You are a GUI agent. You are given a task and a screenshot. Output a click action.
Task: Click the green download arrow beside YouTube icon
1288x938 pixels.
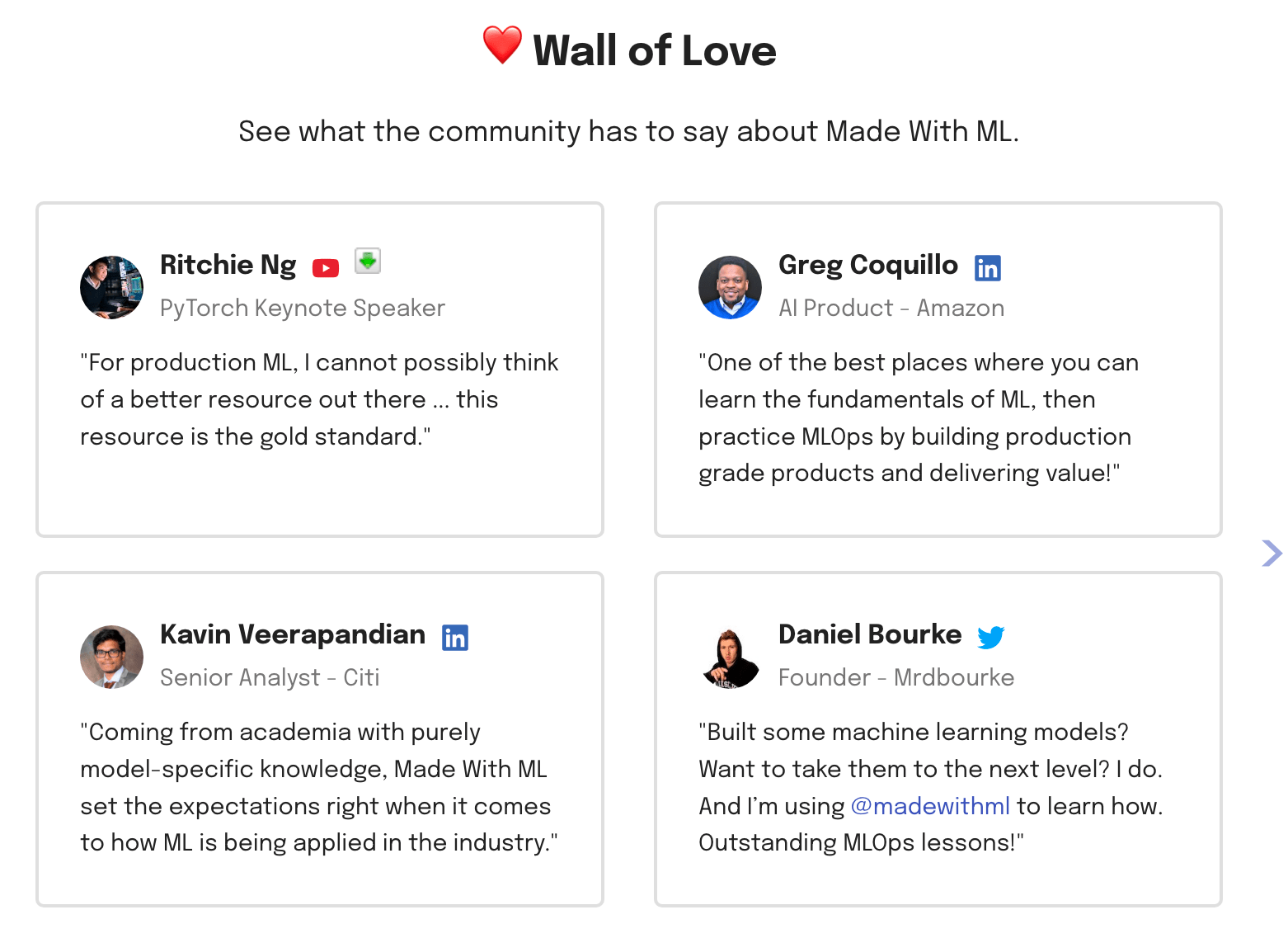coord(368,260)
